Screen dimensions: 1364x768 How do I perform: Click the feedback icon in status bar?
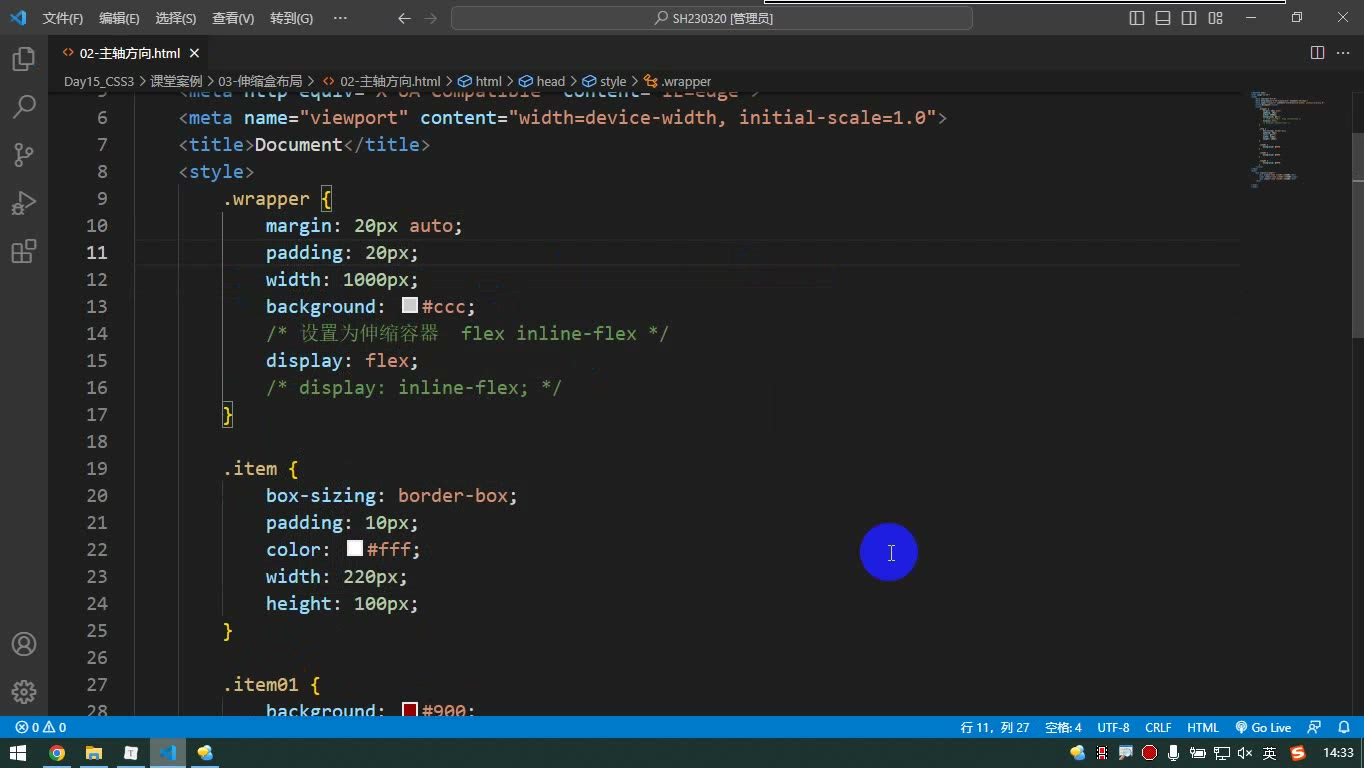(1315, 727)
